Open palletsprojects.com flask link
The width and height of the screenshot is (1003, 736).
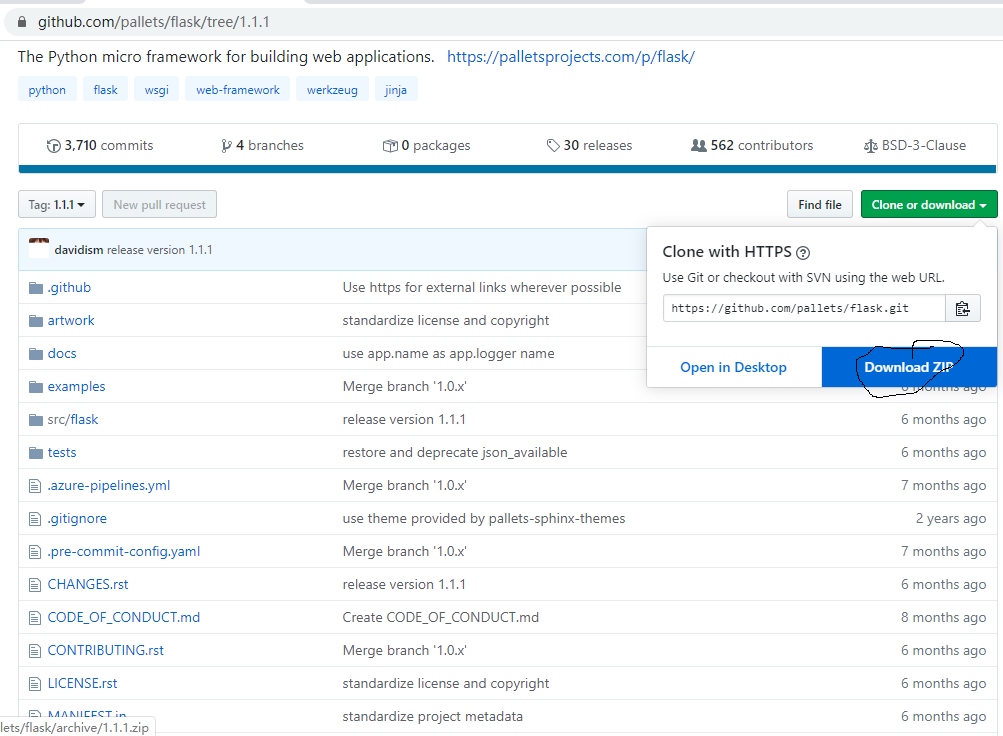pyautogui.click(x=571, y=57)
